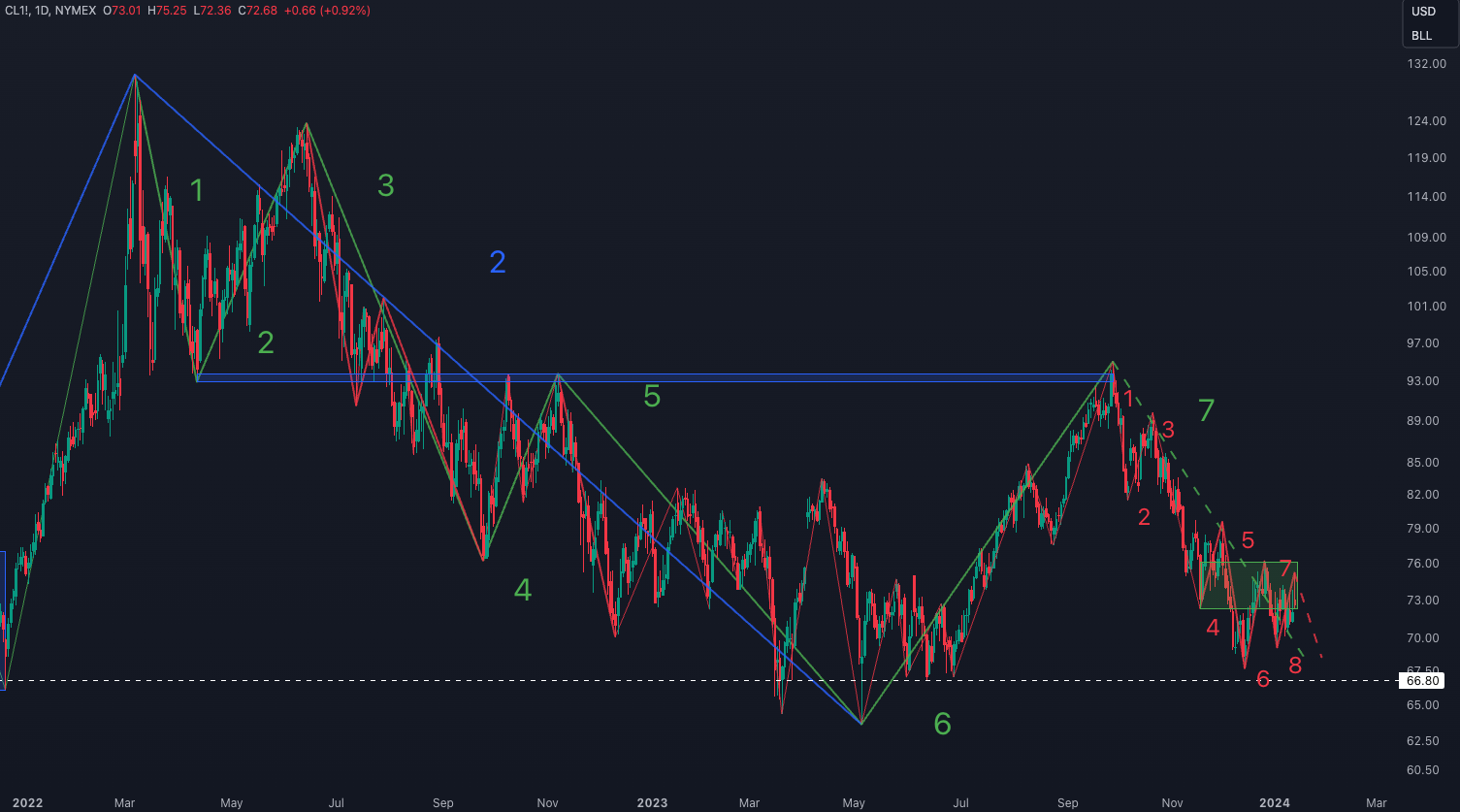
Task: Click the 132.00 price scale label
Action: [x=1426, y=64]
